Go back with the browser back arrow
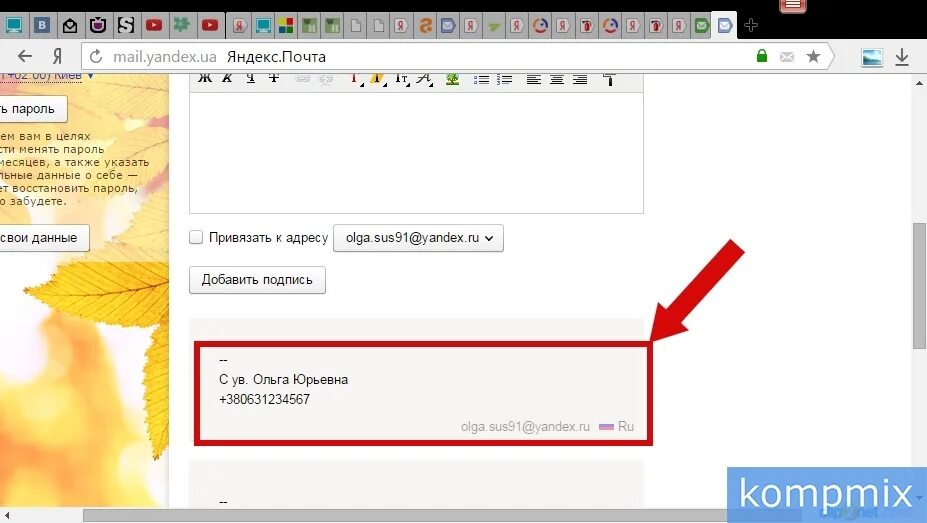This screenshot has width=927, height=523. [25, 56]
